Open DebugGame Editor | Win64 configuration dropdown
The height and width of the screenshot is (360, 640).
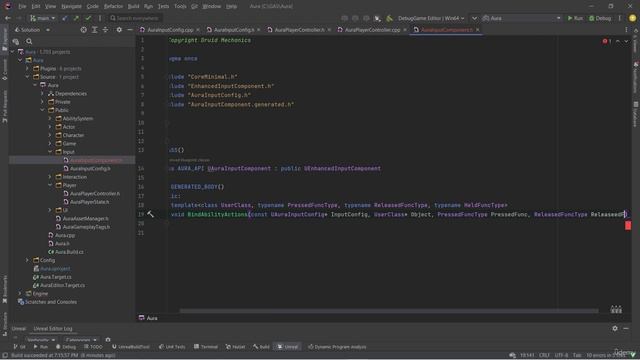tap(431, 18)
